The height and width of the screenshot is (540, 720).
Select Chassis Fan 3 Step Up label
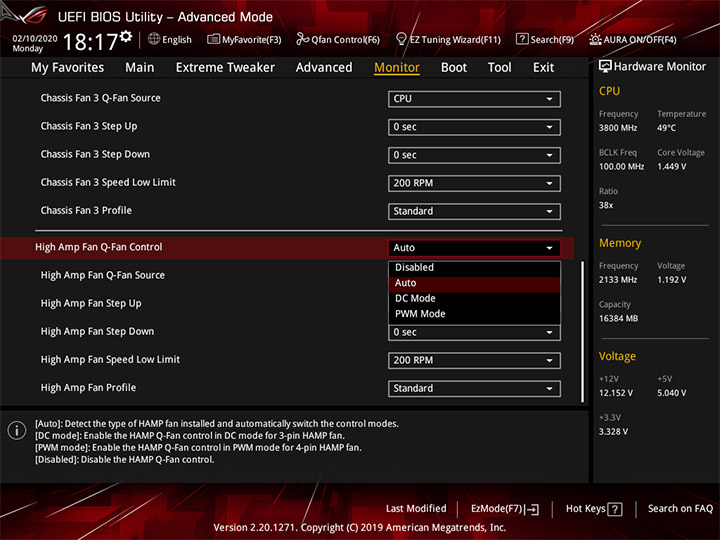point(89,126)
